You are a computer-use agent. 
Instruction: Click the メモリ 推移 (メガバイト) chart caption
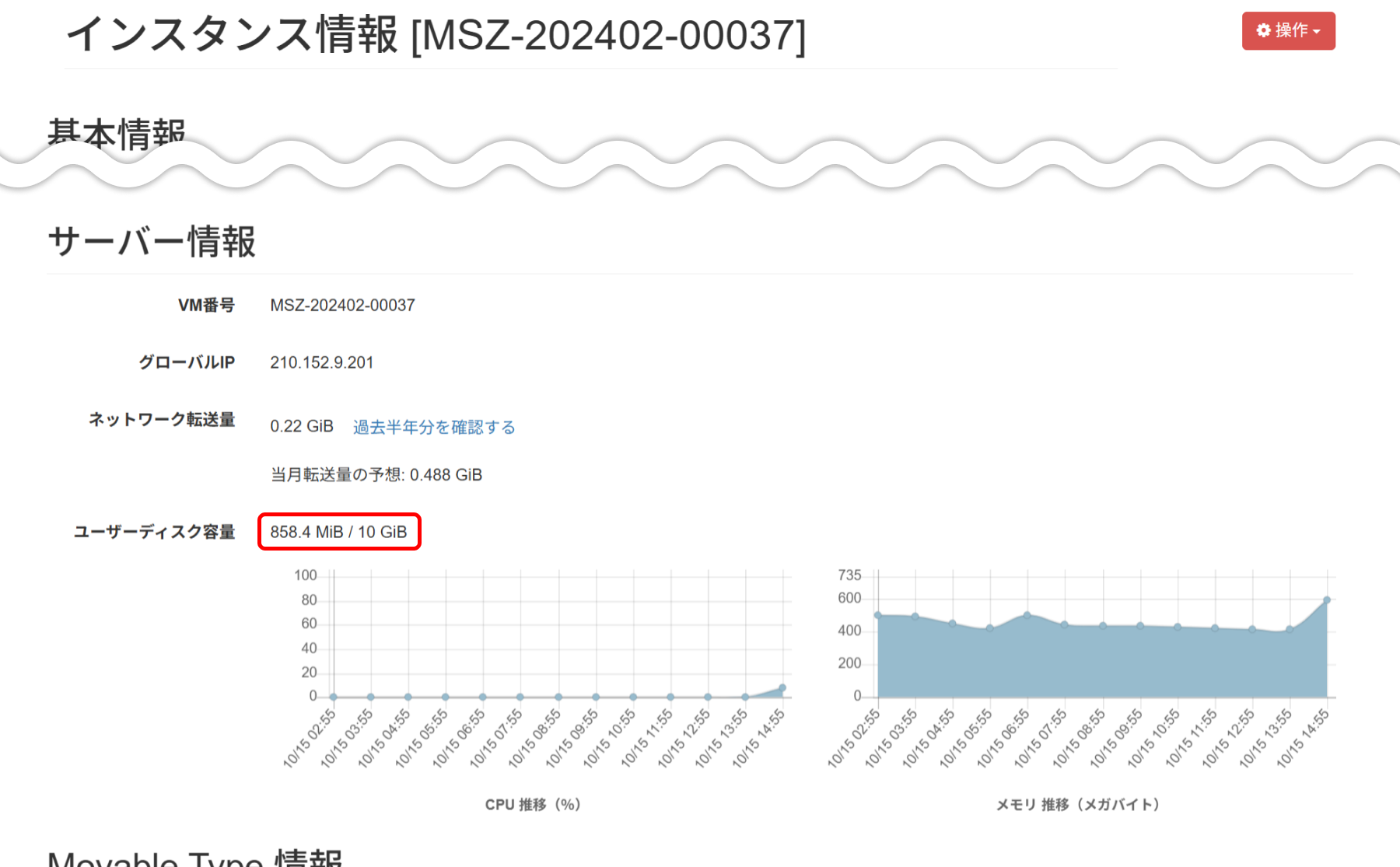coord(1078,805)
